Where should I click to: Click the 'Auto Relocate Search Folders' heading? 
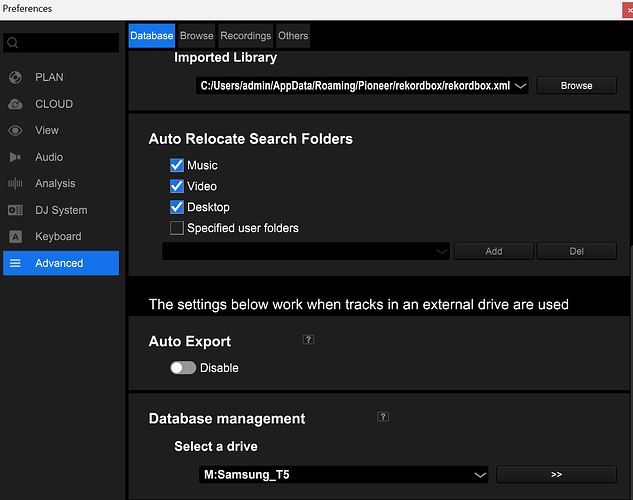click(251, 139)
